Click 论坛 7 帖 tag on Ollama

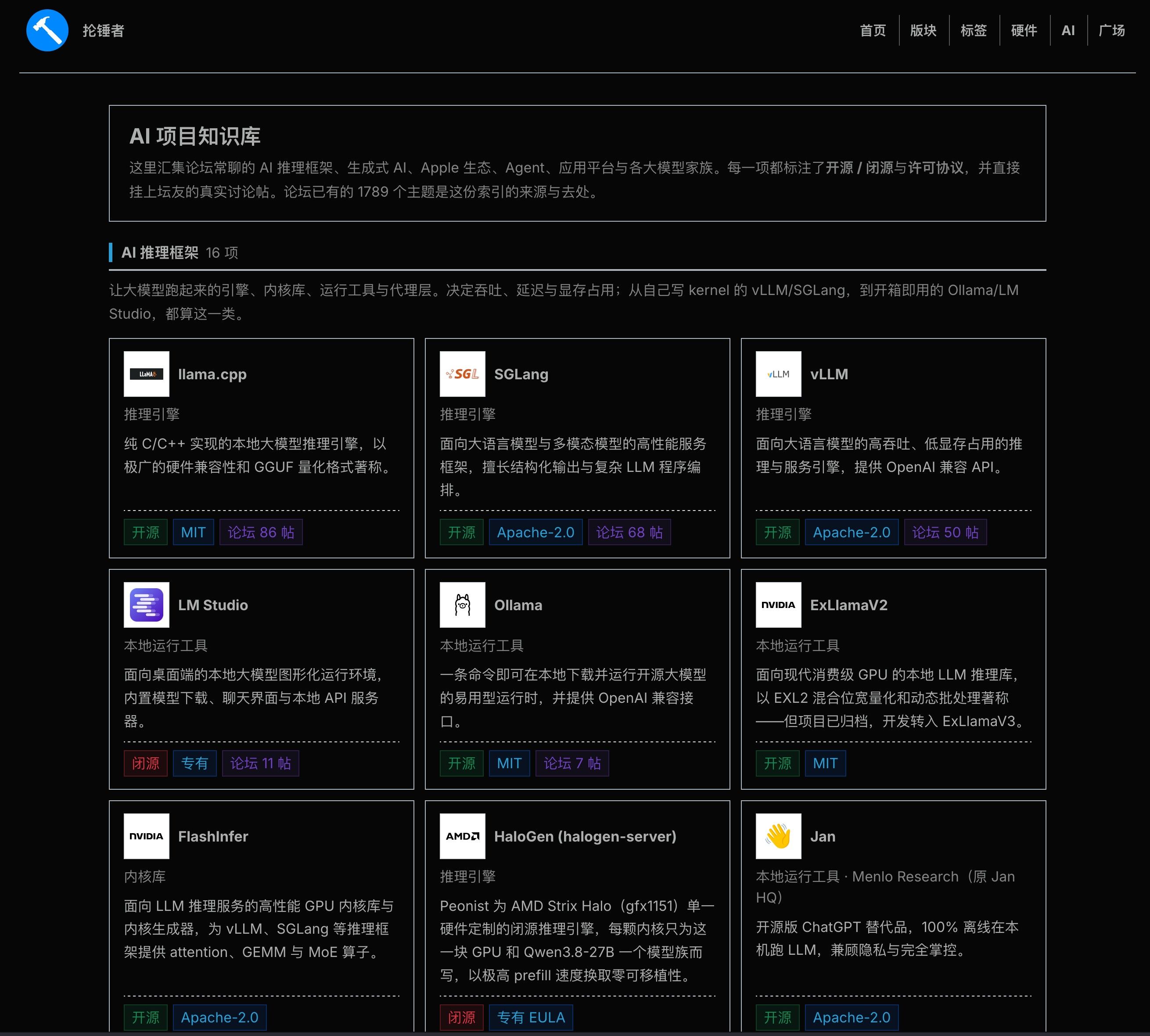(572, 763)
